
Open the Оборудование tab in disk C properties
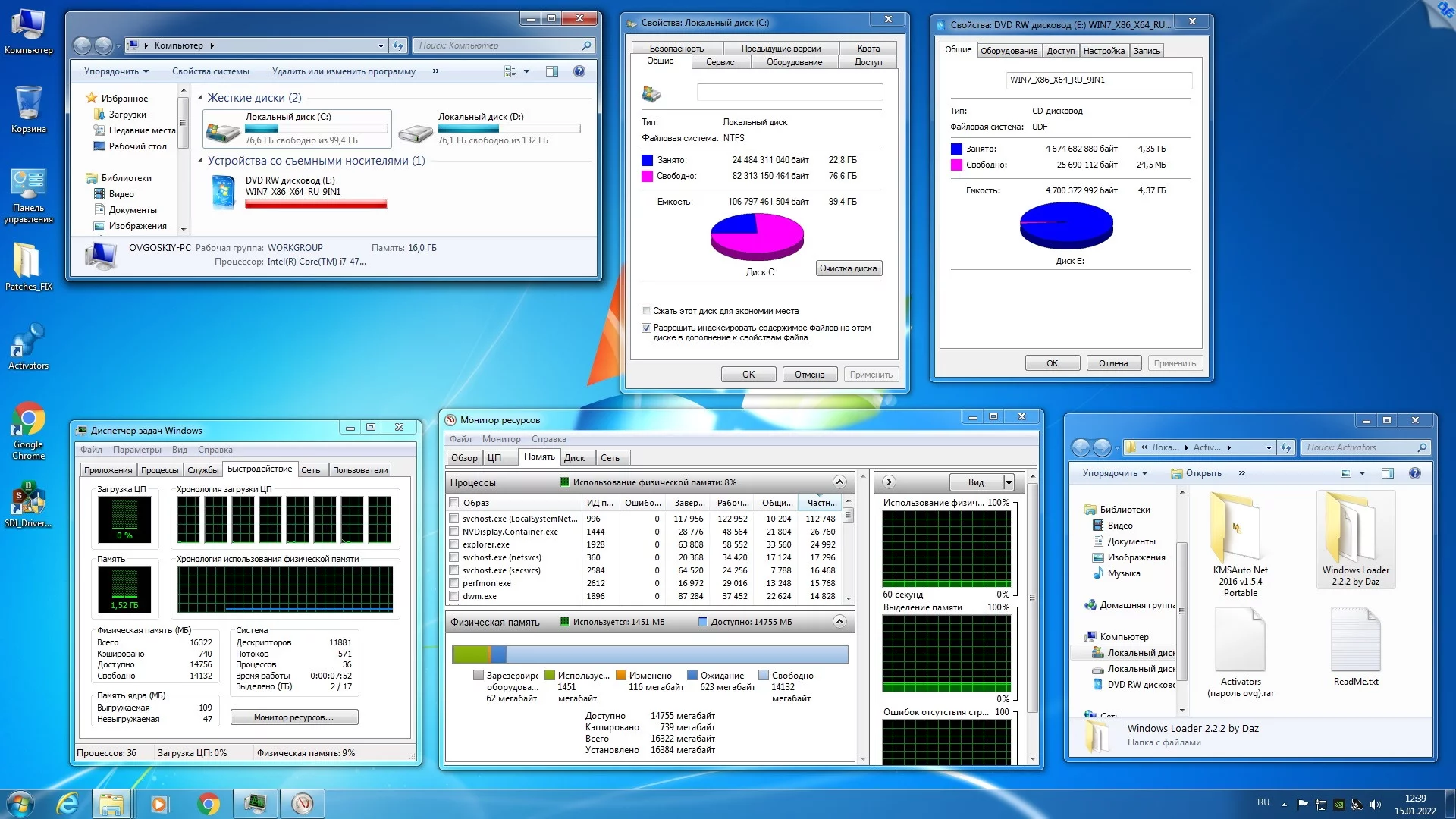[794, 62]
